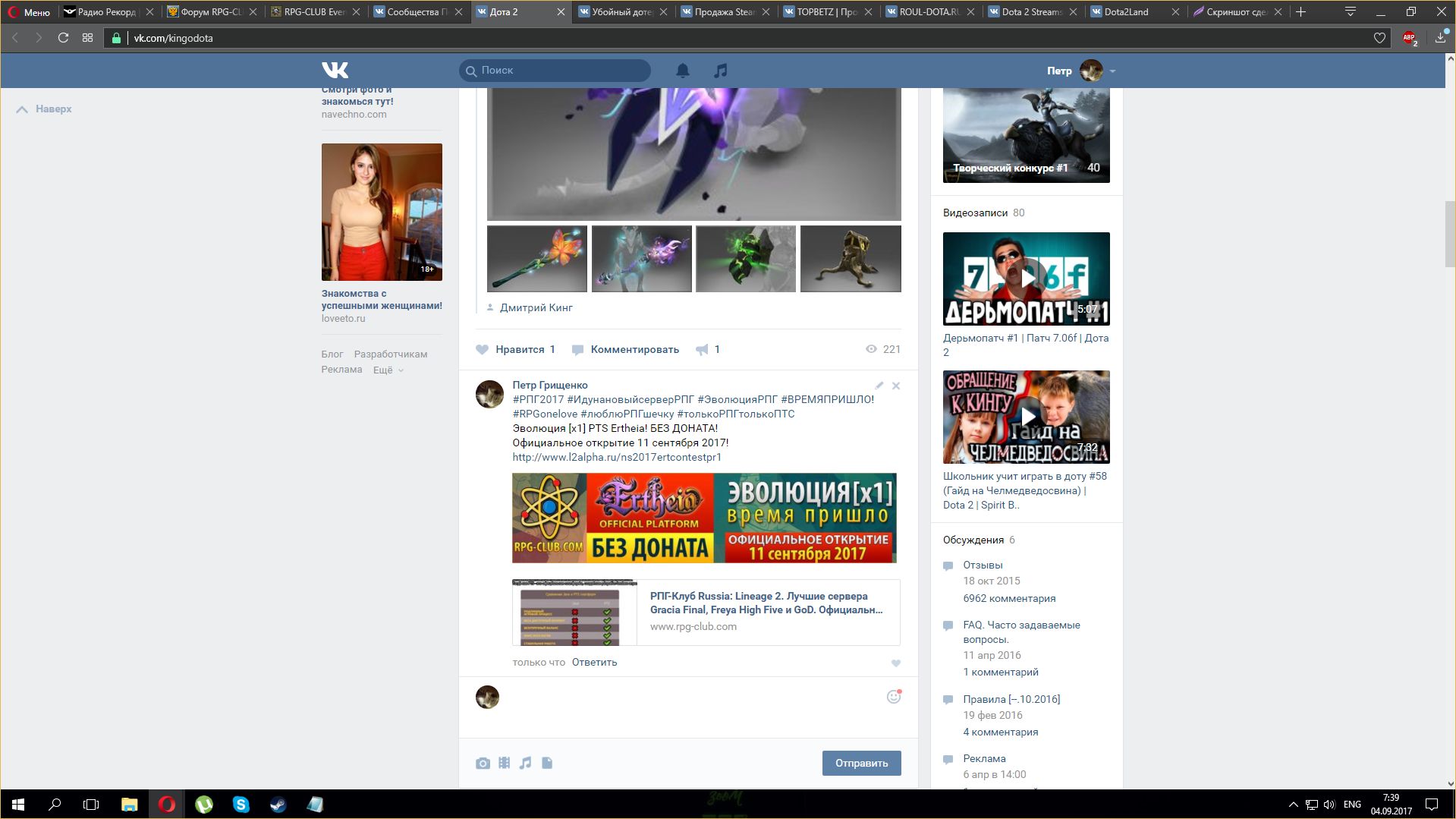Open РПГ-Клуб Russia Lineage 2 link preview
The image size is (1456, 819).
[706, 613]
